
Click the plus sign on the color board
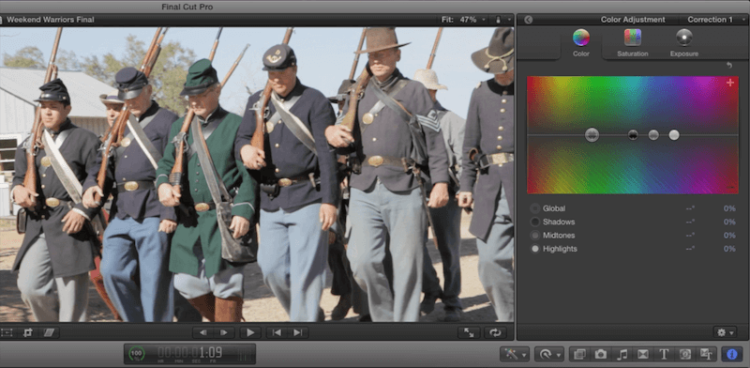[x=730, y=83]
